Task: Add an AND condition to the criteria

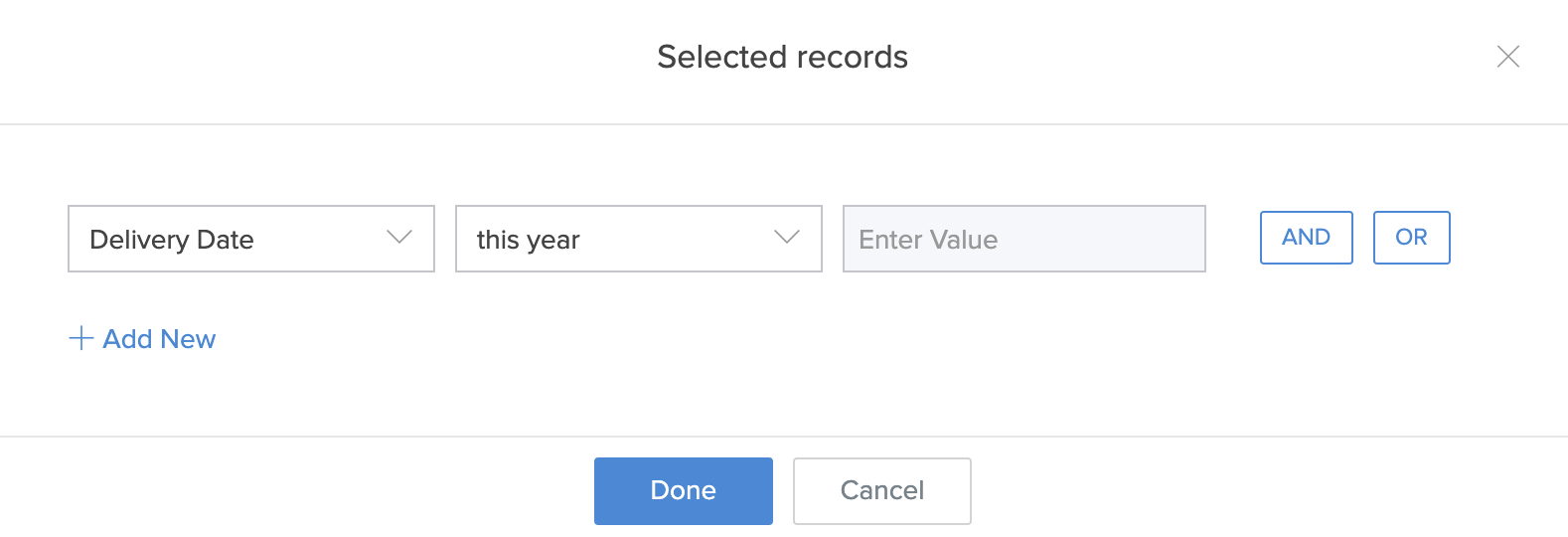Action: pyautogui.click(x=1306, y=238)
